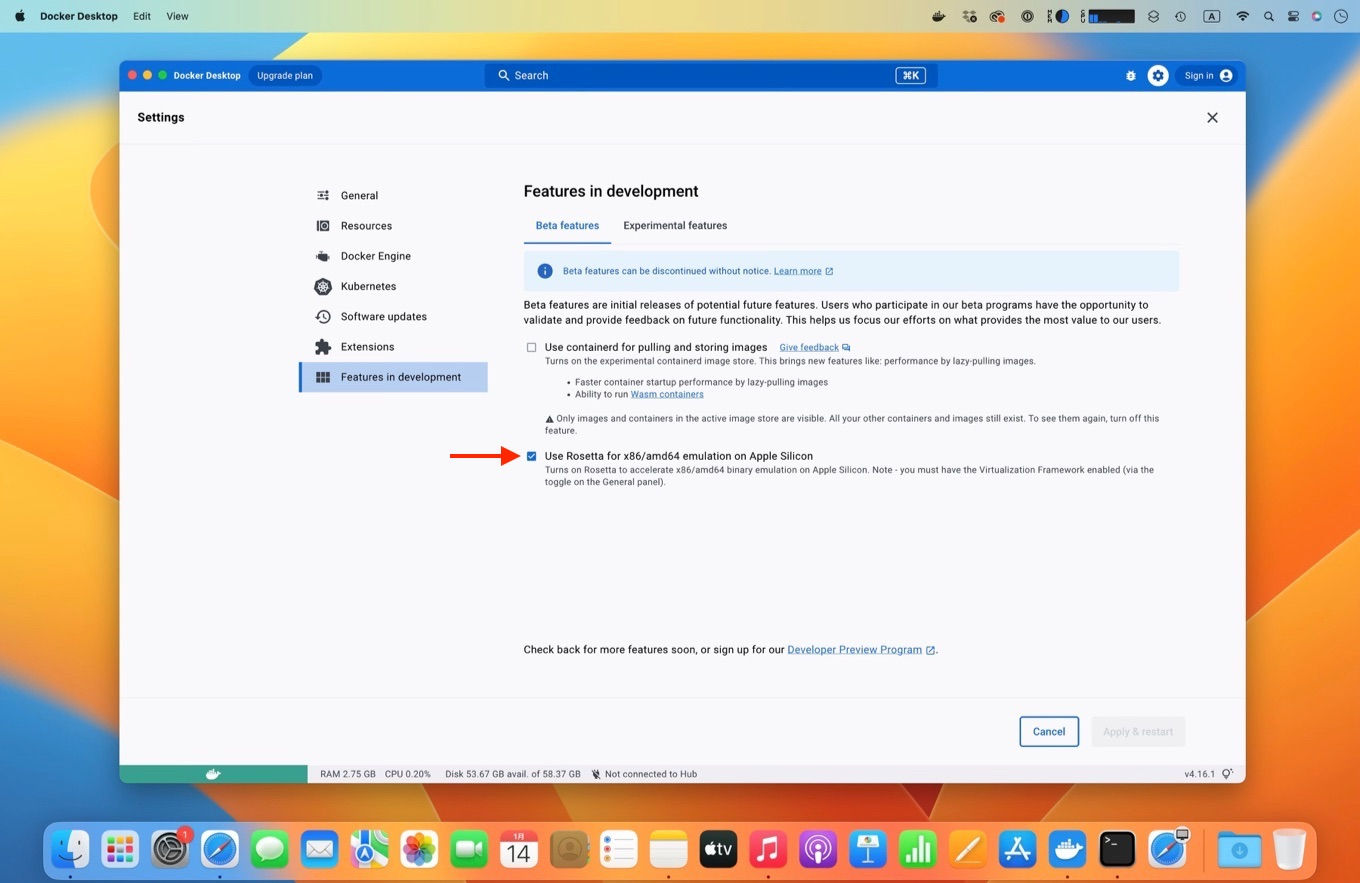Open the Apple menu

click(19, 16)
